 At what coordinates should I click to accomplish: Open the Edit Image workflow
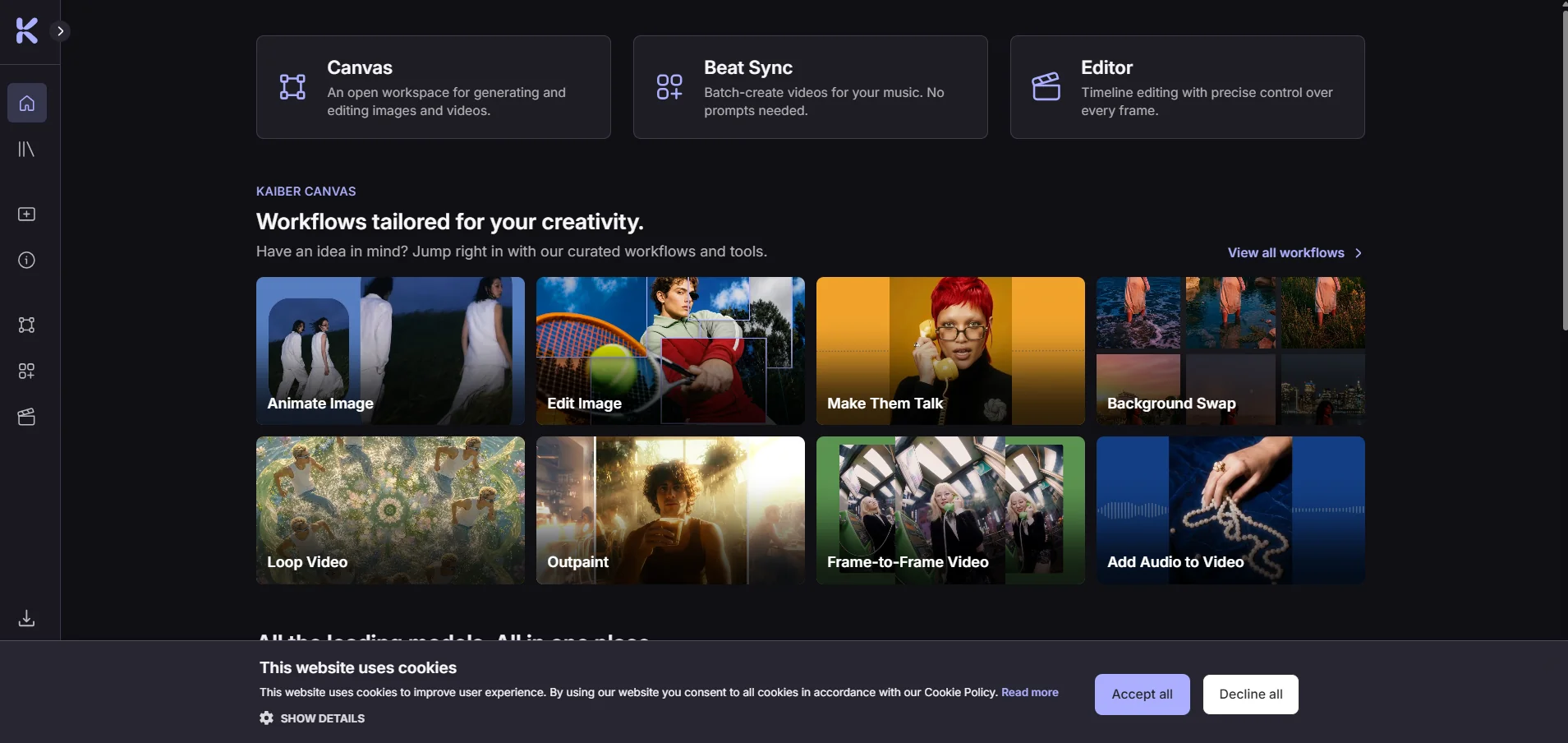click(x=670, y=351)
